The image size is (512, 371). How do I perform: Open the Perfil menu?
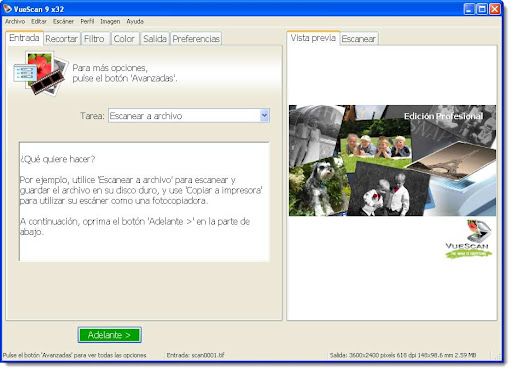pos(87,21)
